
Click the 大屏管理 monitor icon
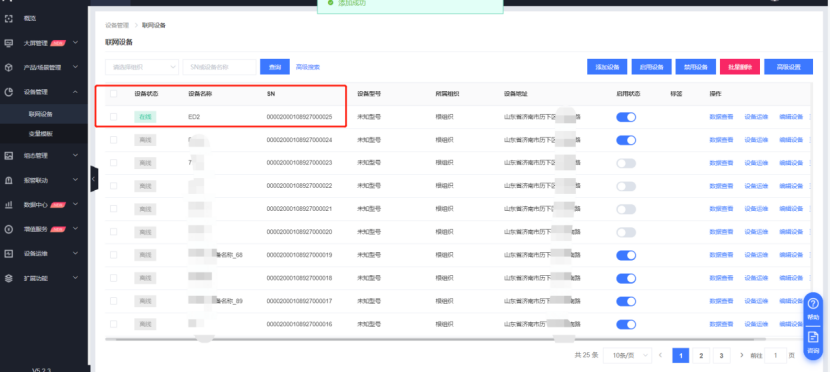pos(8,43)
